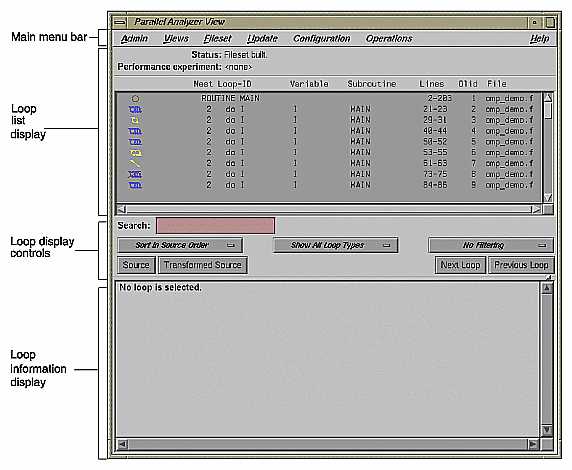This screenshot has height=470, width=572.
Task: Click the Previous Loop button
Action: (x=521, y=265)
